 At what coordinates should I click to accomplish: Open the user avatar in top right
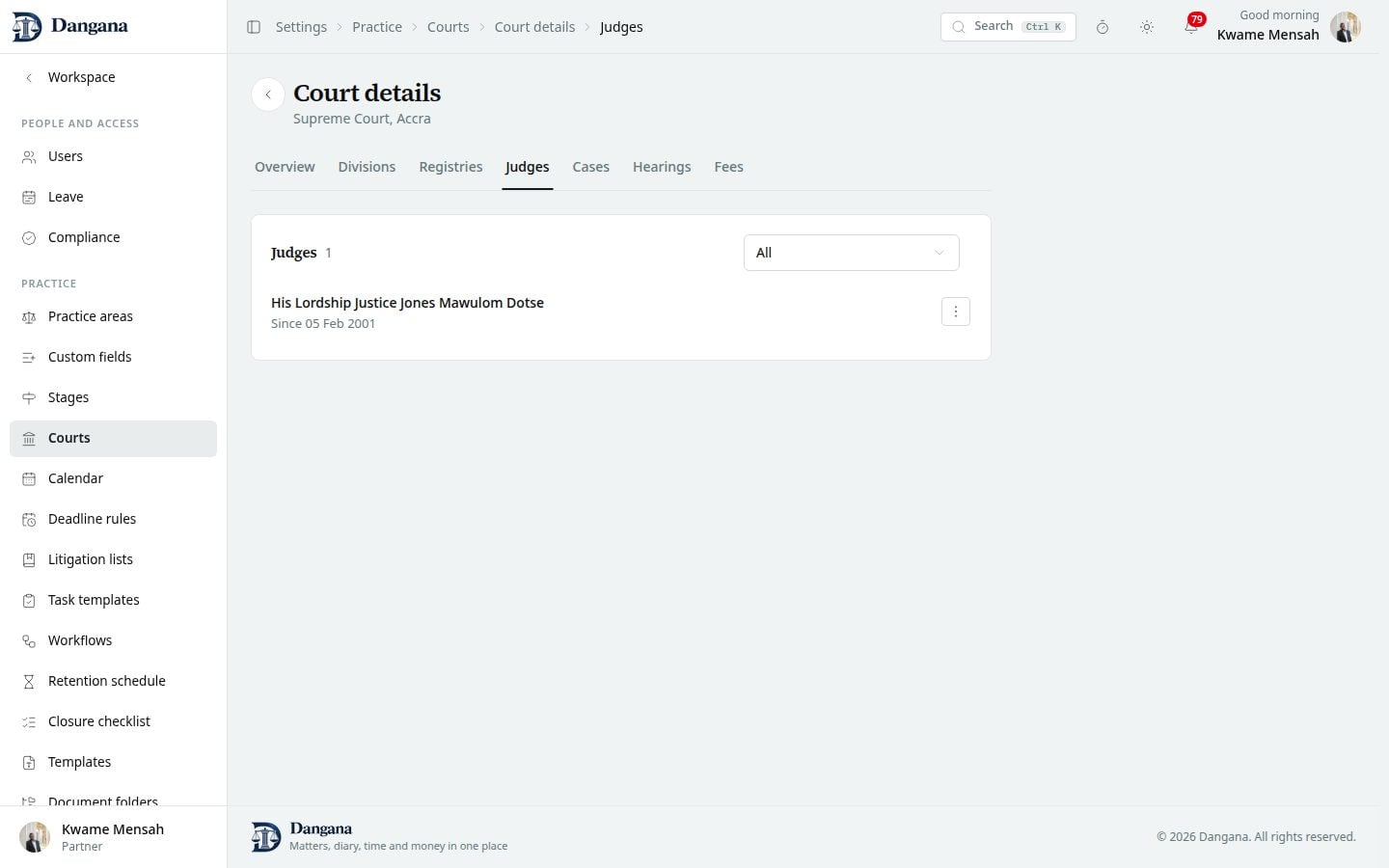[x=1345, y=27]
